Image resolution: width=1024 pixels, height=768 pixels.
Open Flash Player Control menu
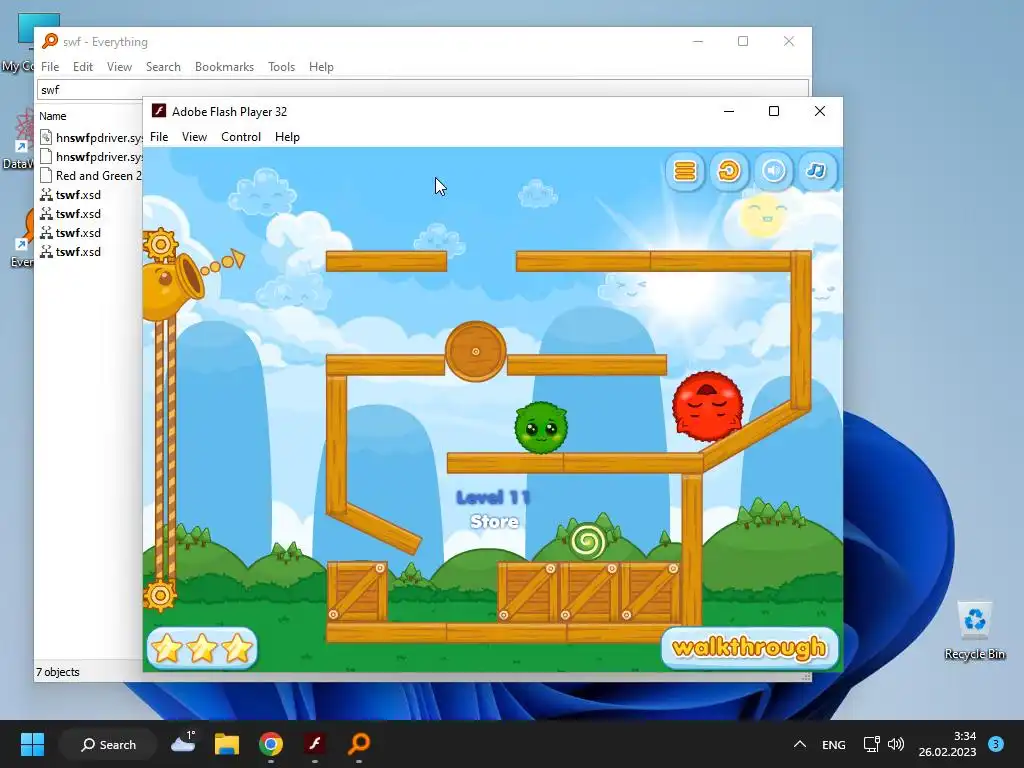click(241, 136)
